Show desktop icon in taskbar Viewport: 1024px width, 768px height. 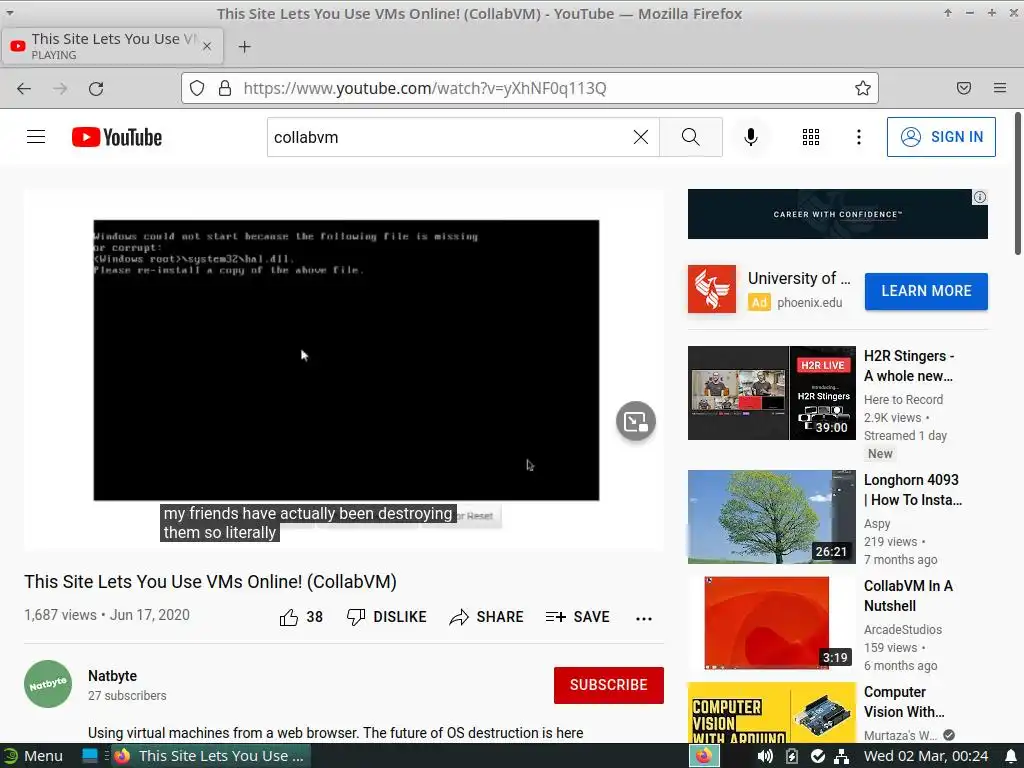click(x=90, y=756)
